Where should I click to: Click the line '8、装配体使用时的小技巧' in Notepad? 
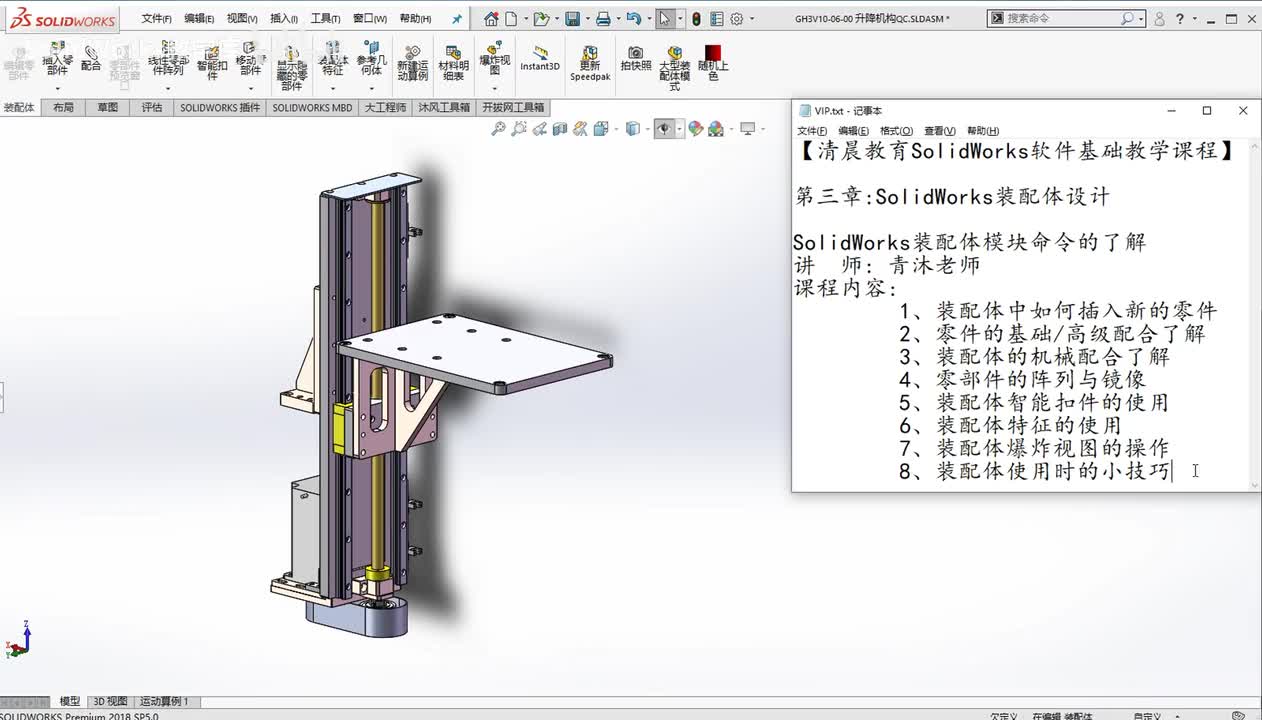point(1035,471)
